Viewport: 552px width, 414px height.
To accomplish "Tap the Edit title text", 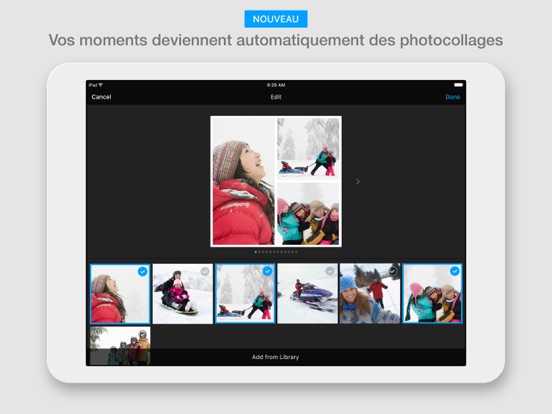I will coord(276,97).
